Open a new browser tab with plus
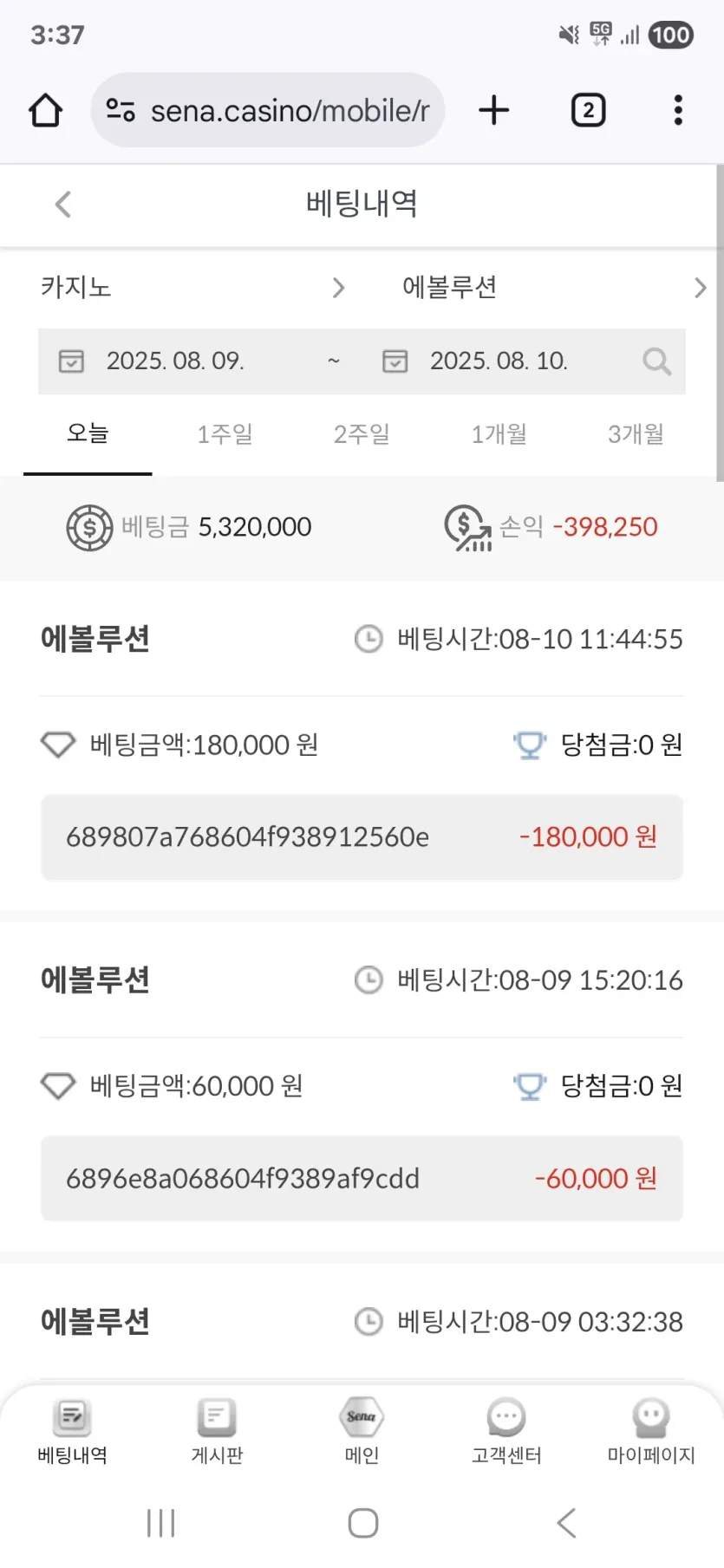Viewport: 724px width, 1568px height. tap(493, 111)
